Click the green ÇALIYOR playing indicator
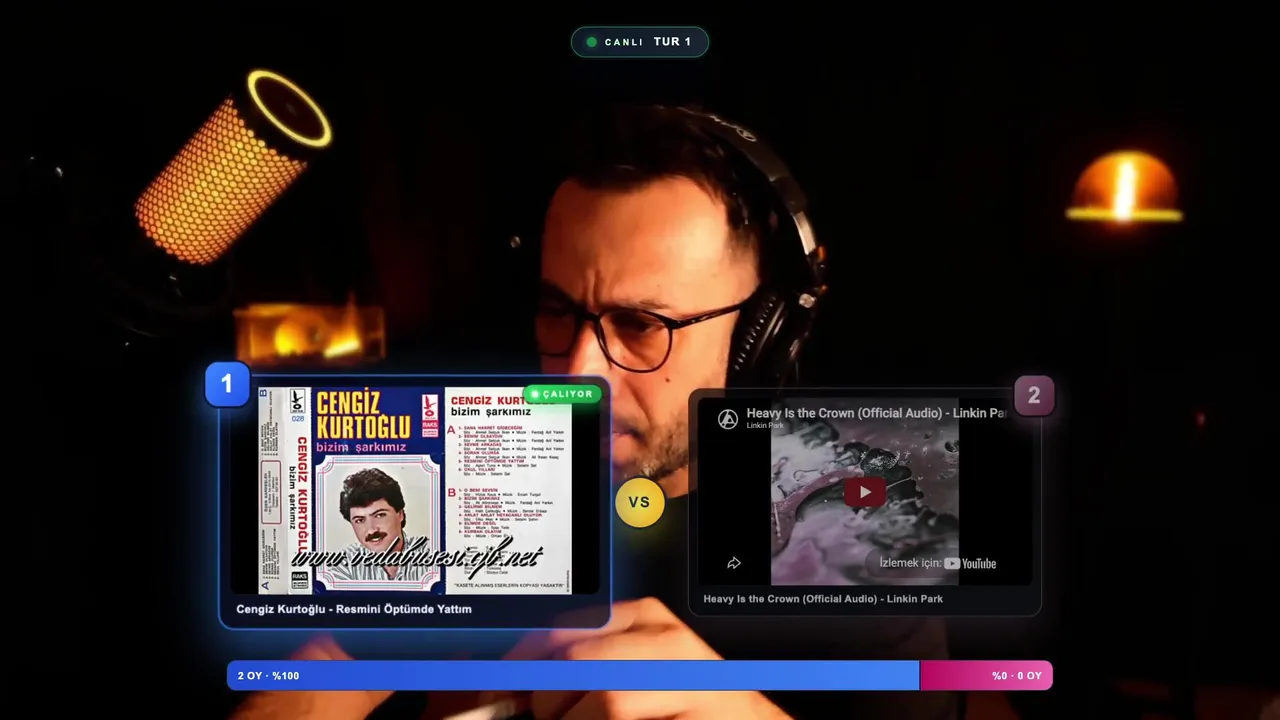Screen dimensions: 1280x720 pos(562,394)
